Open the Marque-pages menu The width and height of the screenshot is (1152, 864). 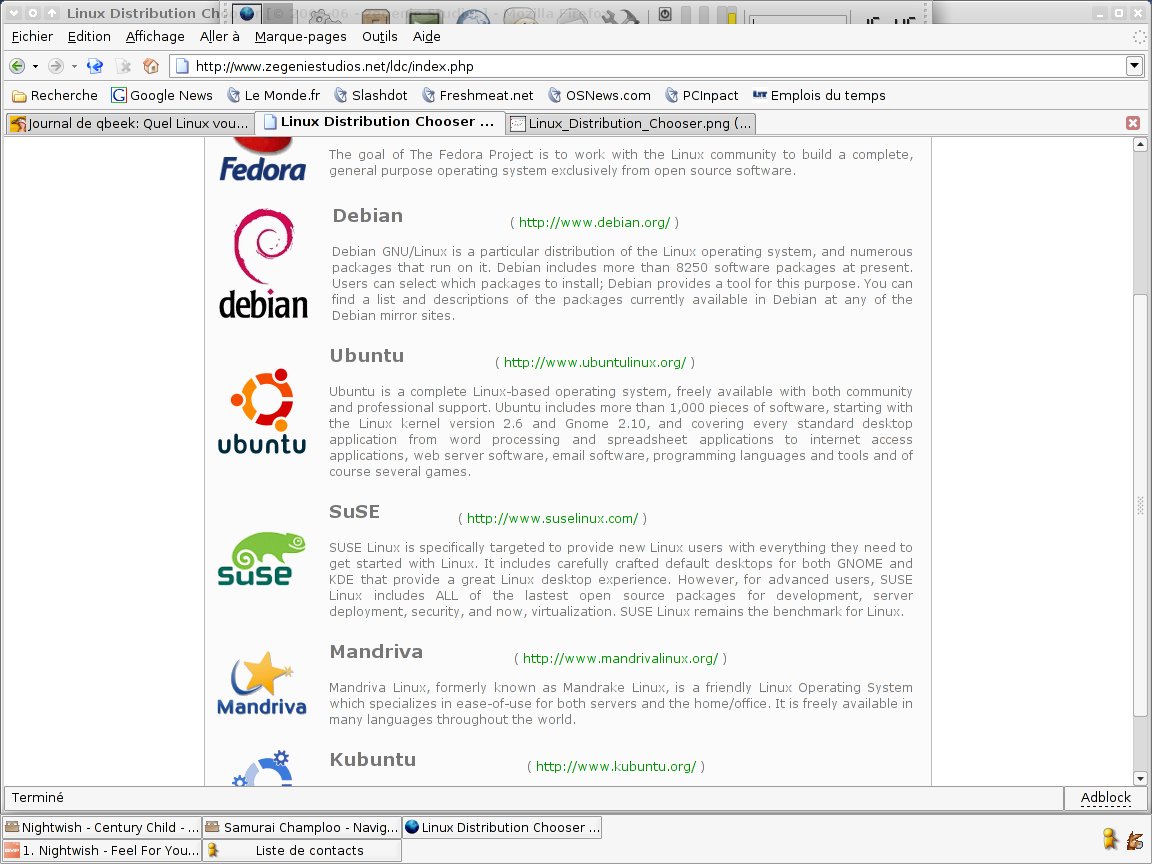click(x=300, y=36)
